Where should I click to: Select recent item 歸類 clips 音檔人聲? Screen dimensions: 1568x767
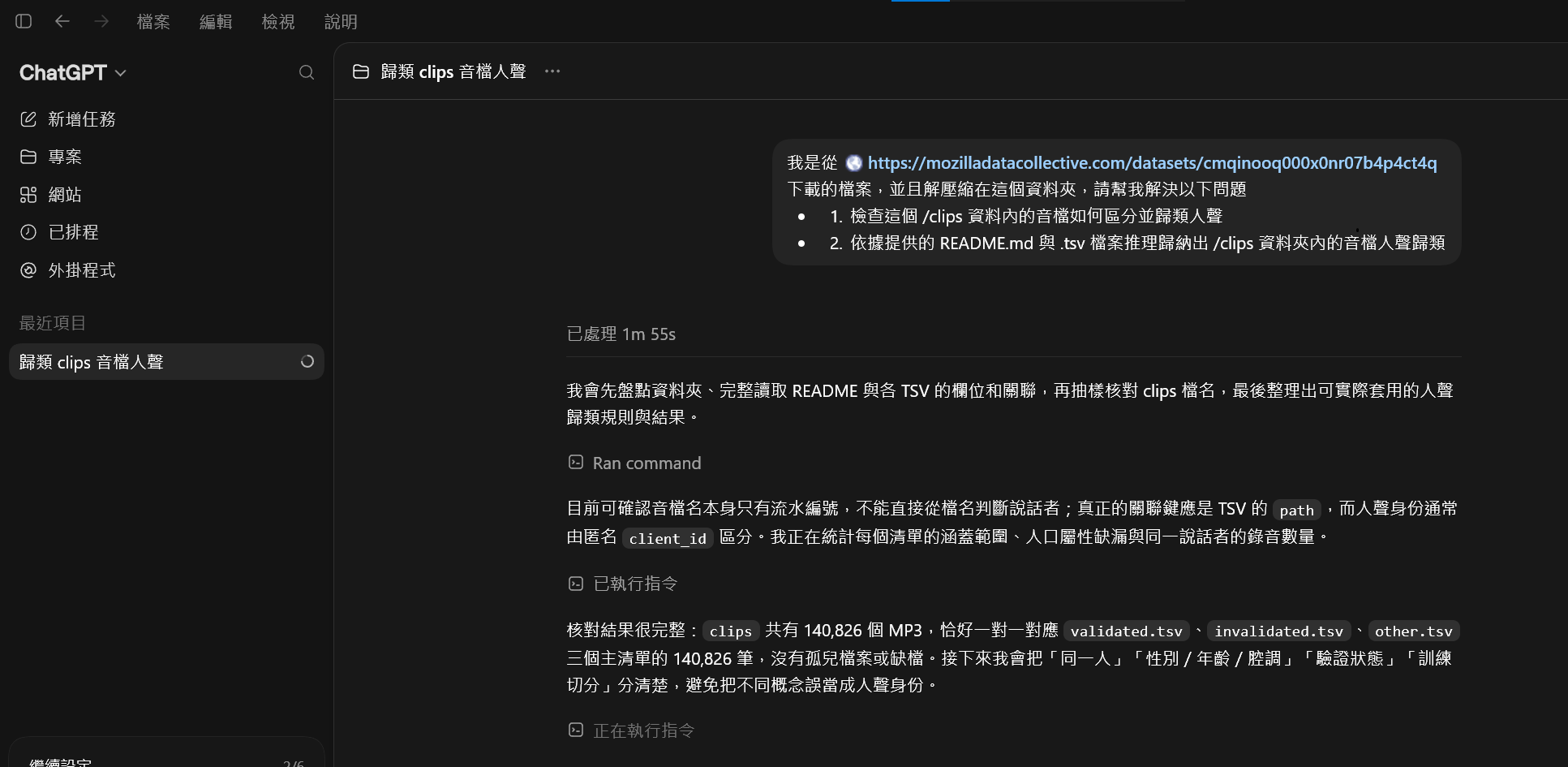coord(166,362)
